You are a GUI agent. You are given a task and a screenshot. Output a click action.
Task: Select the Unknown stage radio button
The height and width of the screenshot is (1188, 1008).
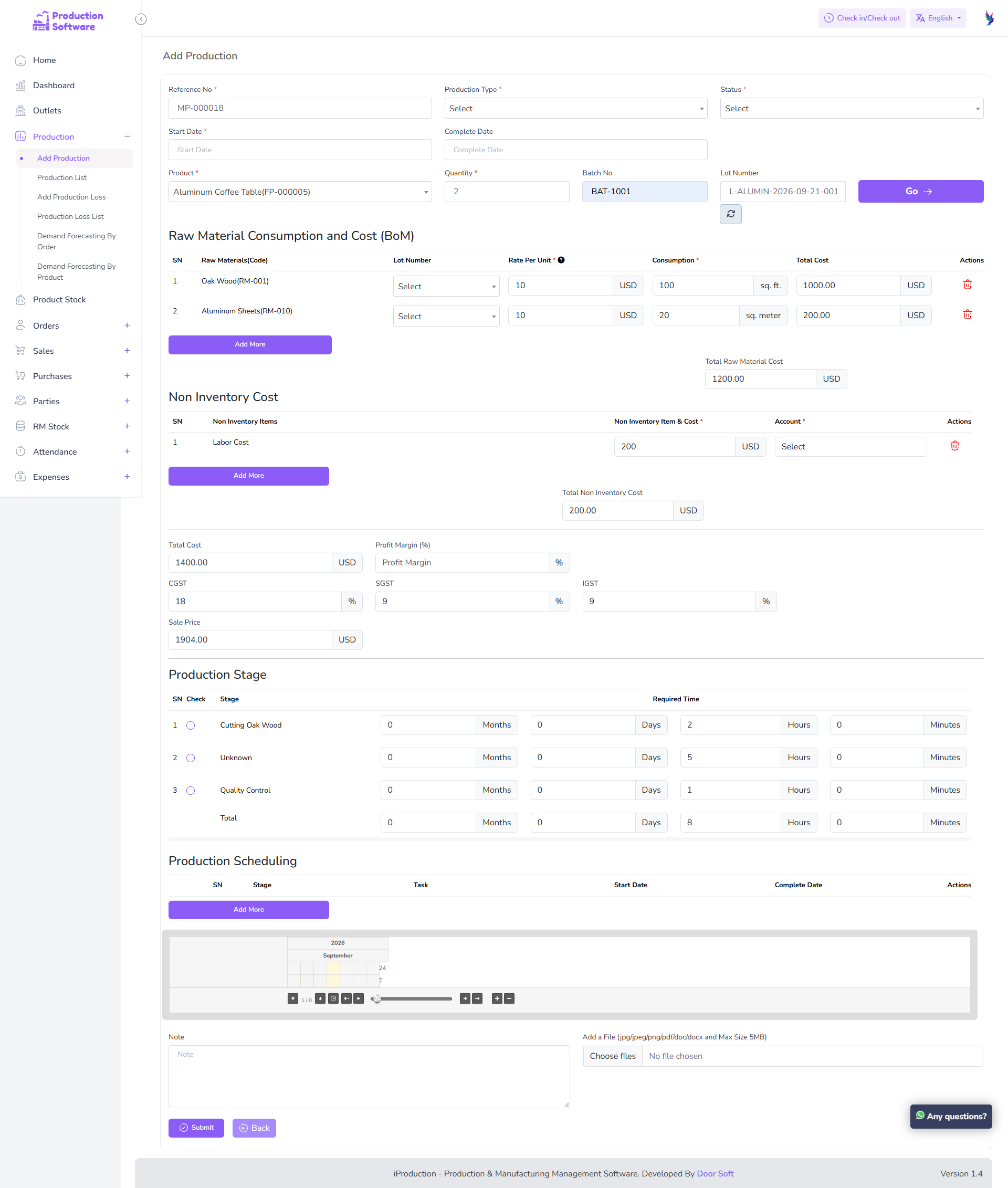click(x=190, y=758)
